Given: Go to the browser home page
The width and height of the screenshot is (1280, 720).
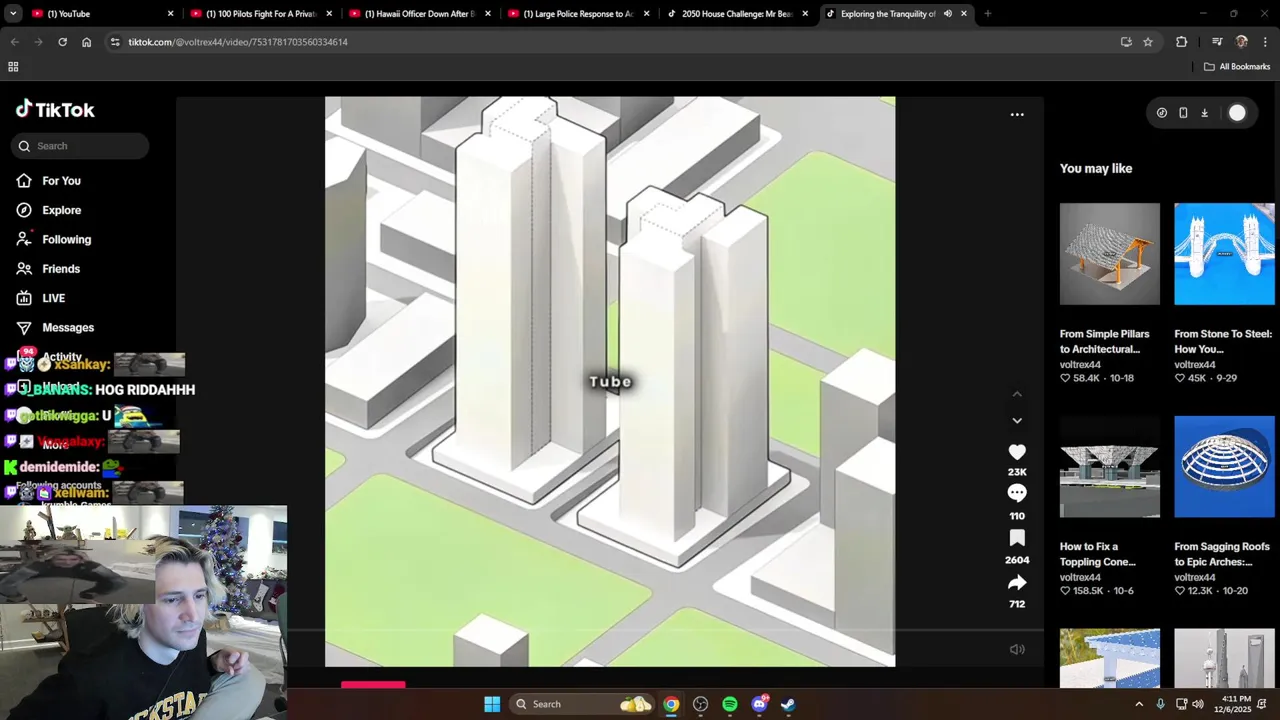Looking at the screenshot, I should pos(87,42).
